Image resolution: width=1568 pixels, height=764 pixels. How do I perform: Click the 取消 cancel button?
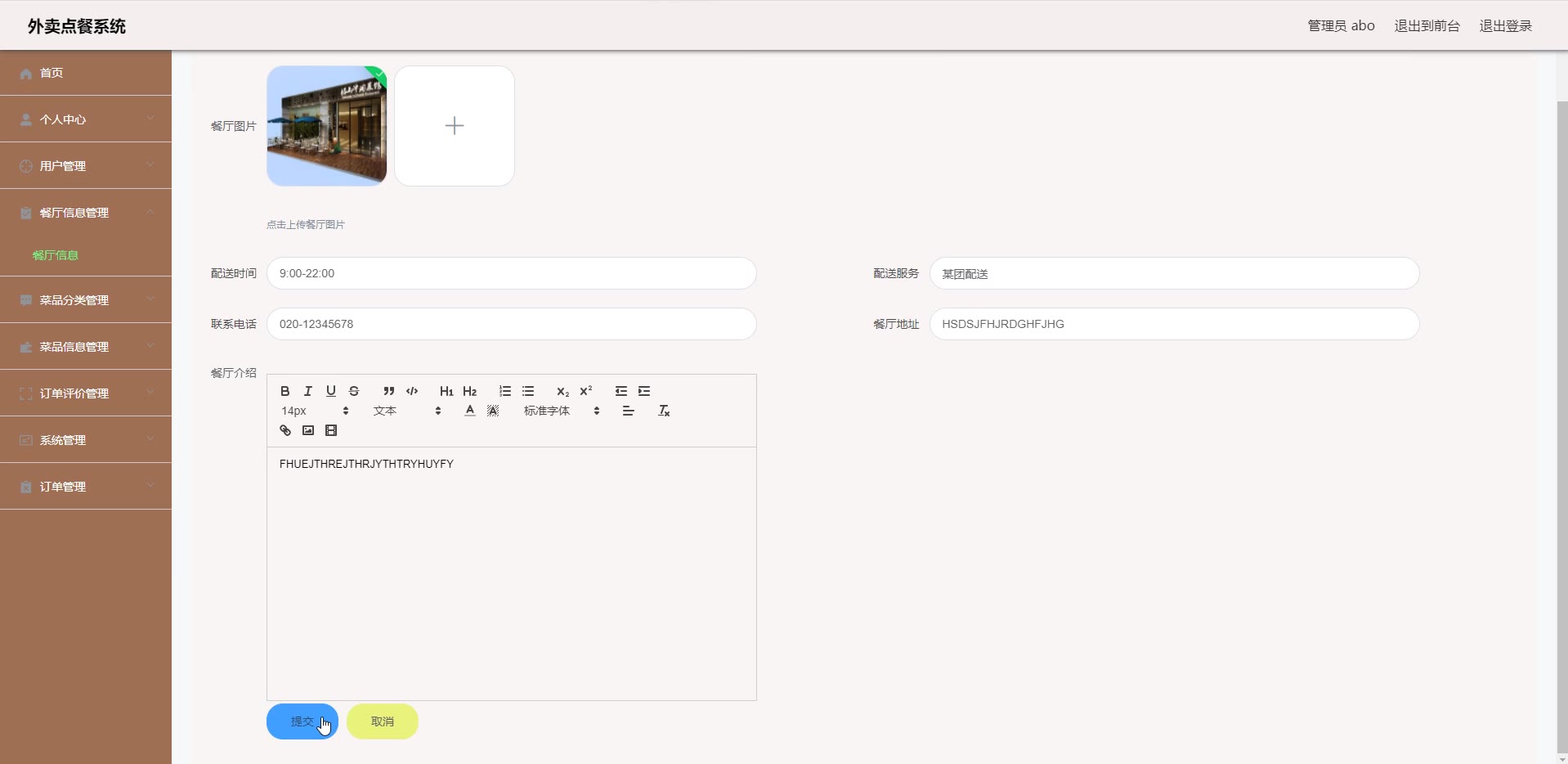tap(383, 721)
